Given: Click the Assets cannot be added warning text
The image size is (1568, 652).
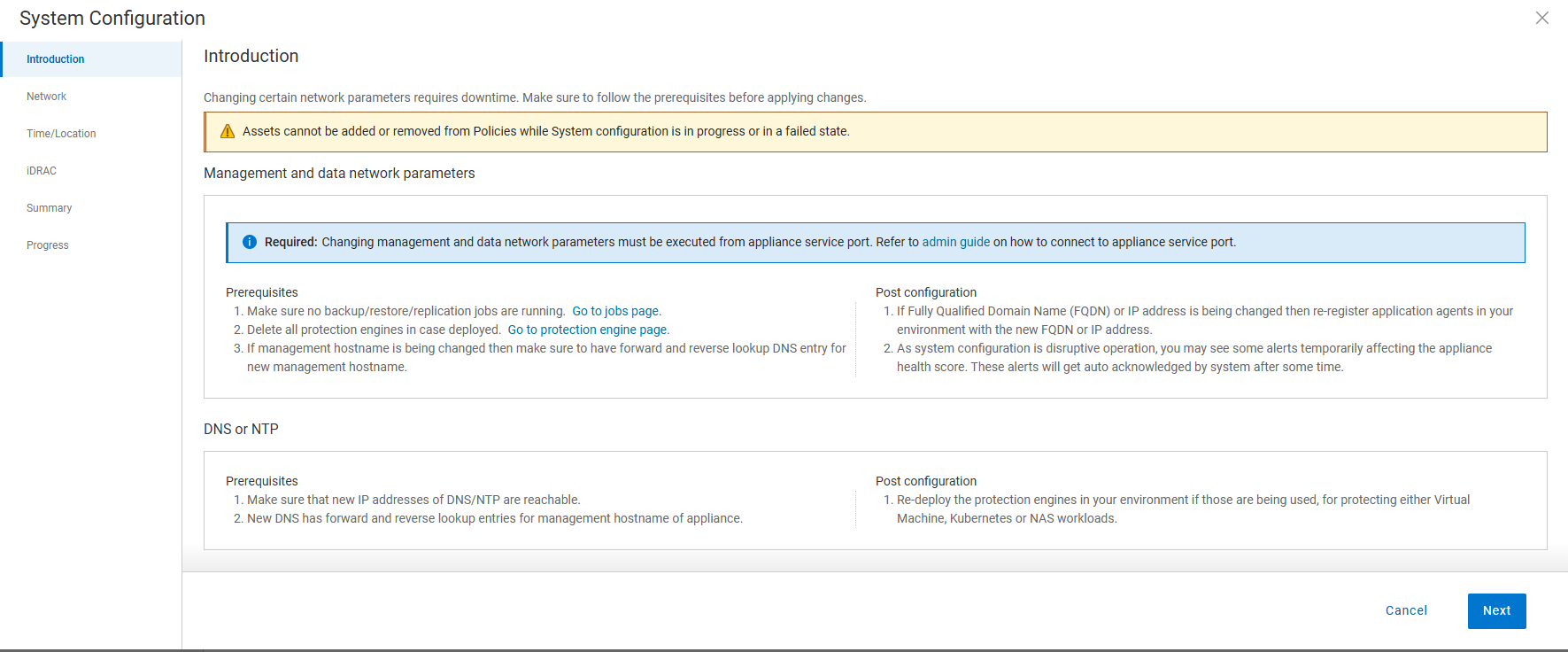Looking at the screenshot, I should (x=545, y=131).
